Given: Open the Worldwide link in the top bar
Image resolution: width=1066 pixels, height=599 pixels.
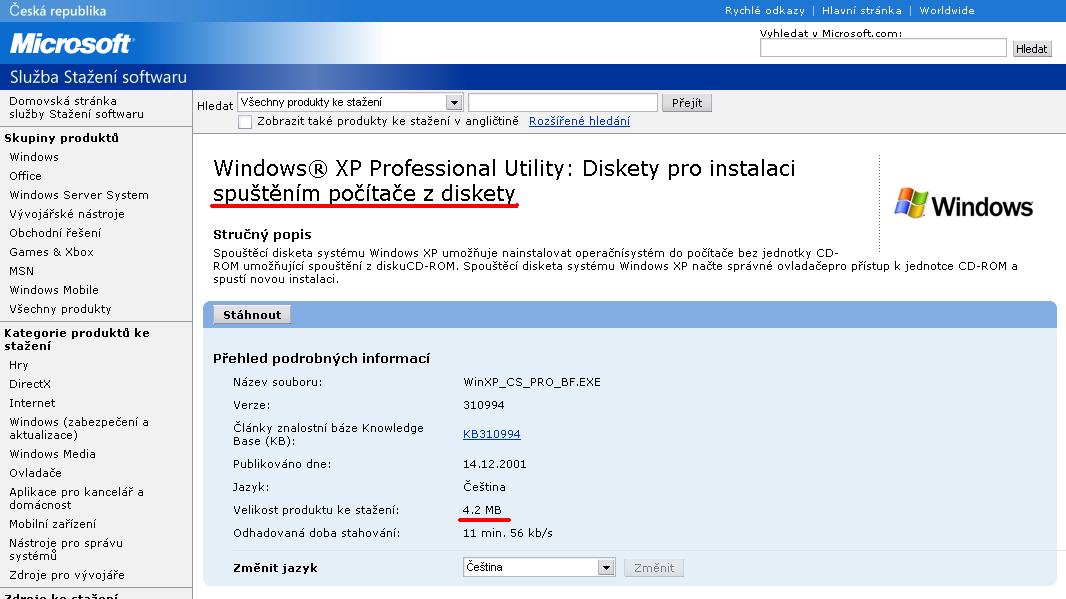Looking at the screenshot, I should [x=947, y=10].
